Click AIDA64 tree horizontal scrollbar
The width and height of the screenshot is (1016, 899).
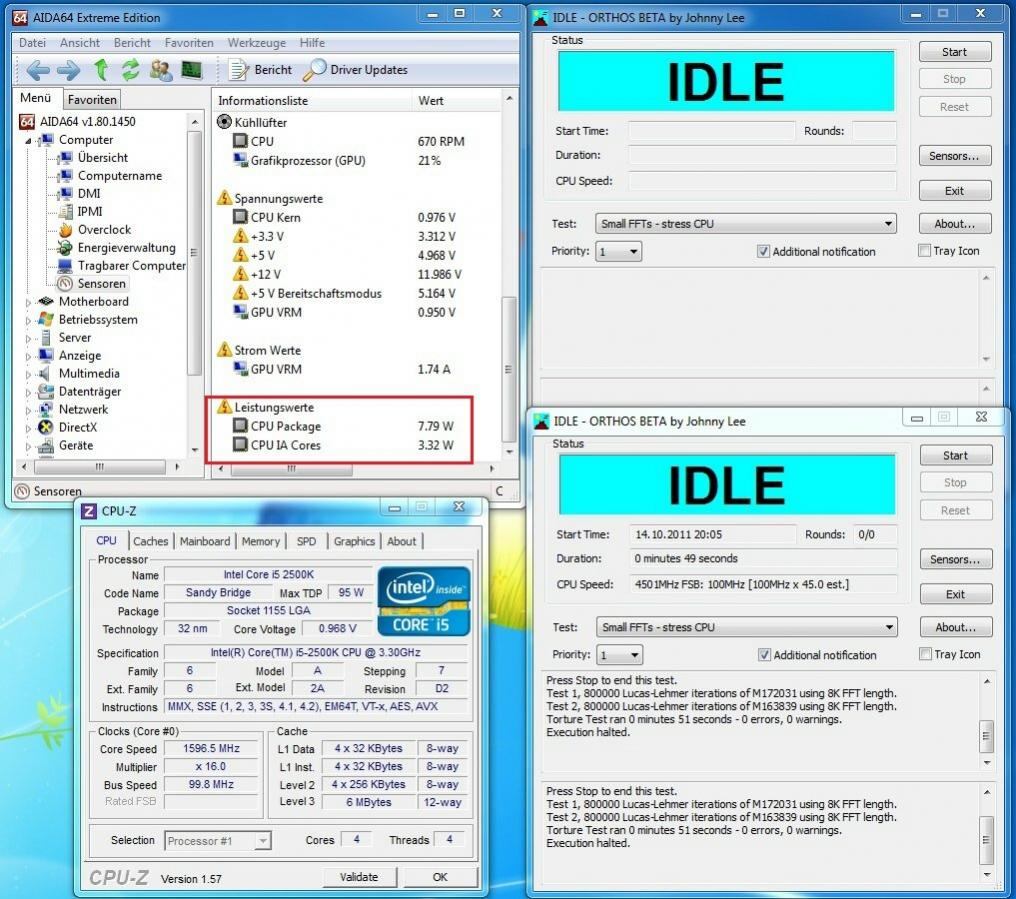tap(99, 466)
